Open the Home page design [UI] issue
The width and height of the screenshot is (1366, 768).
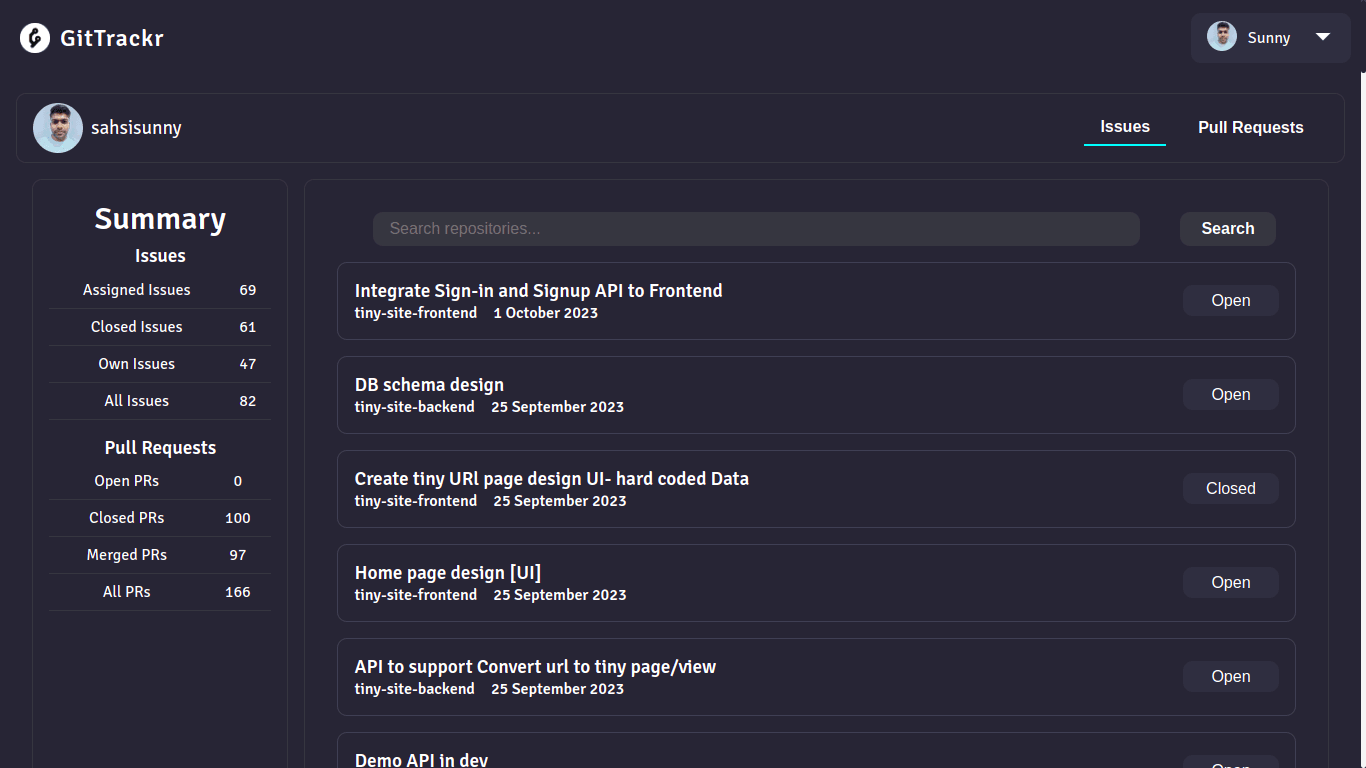coord(448,573)
